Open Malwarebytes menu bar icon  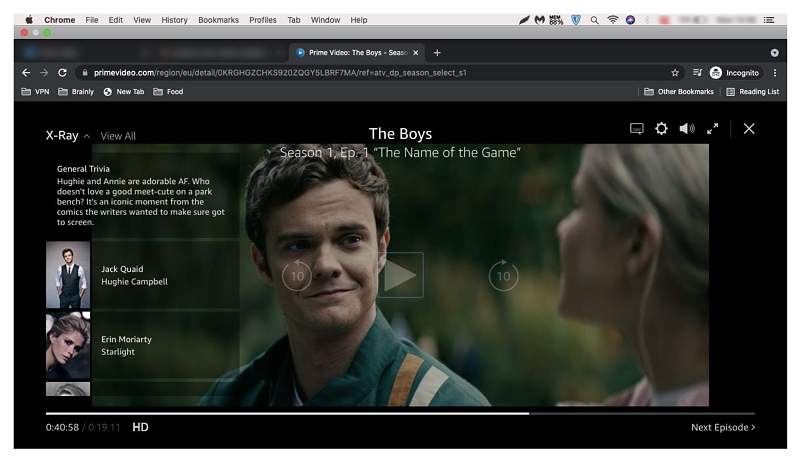coord(540,20)
